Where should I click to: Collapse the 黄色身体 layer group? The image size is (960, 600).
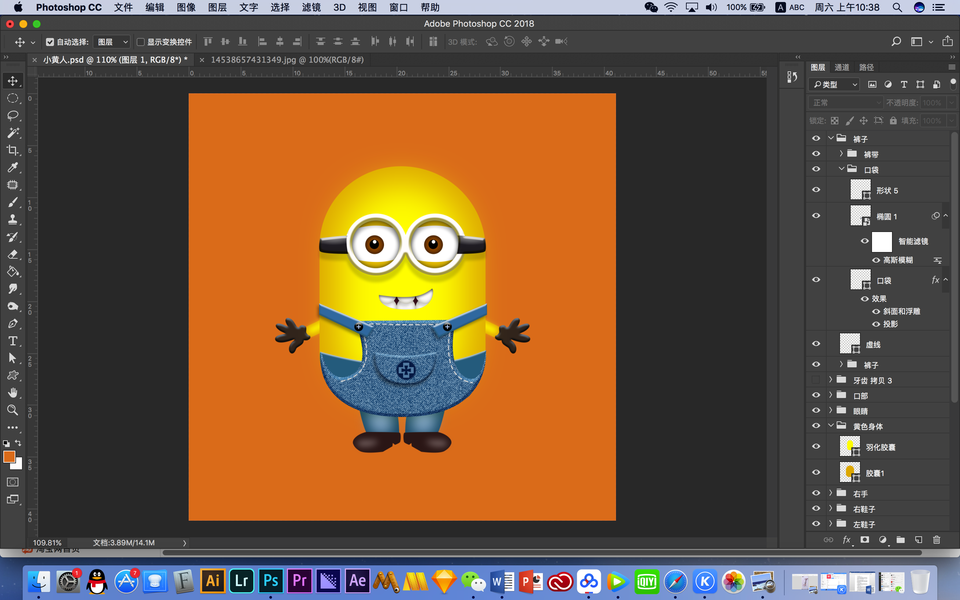coord(830,426)
